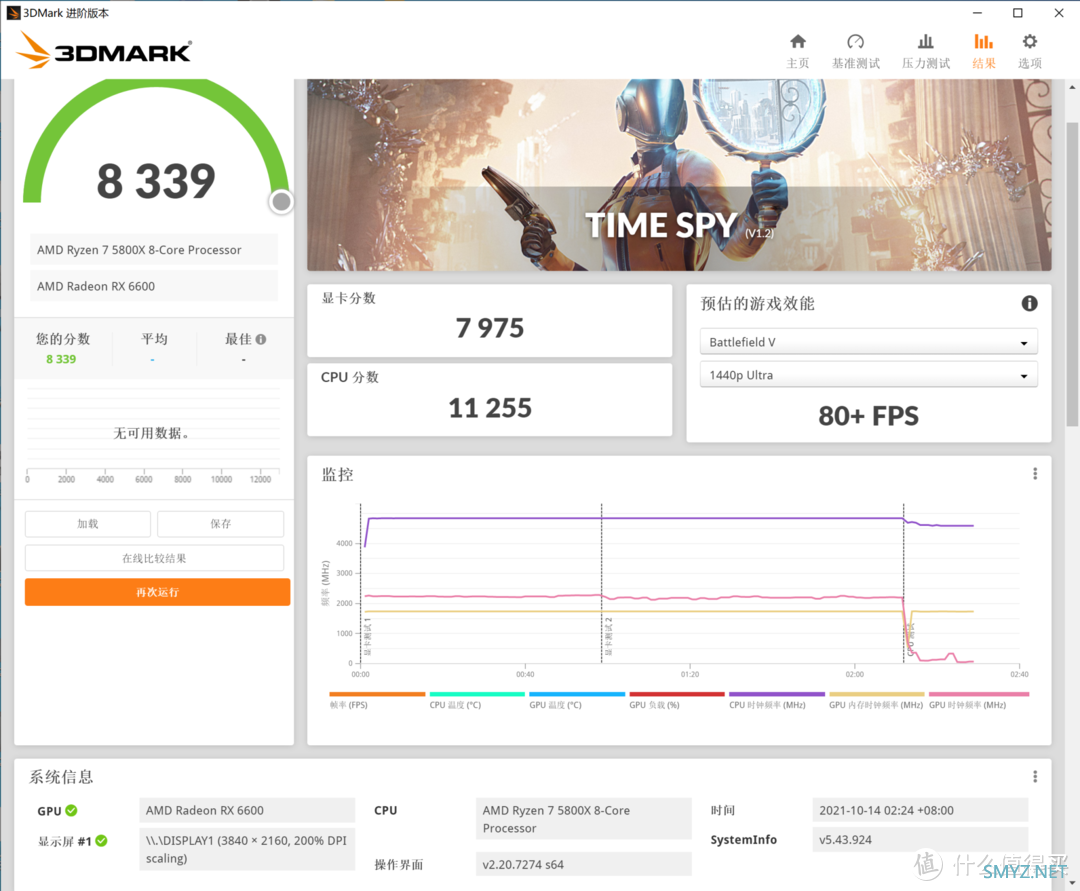Click the CPU field in 系统信息
The height and width of the screenshot is (891, 1080).
coord(583,819)
